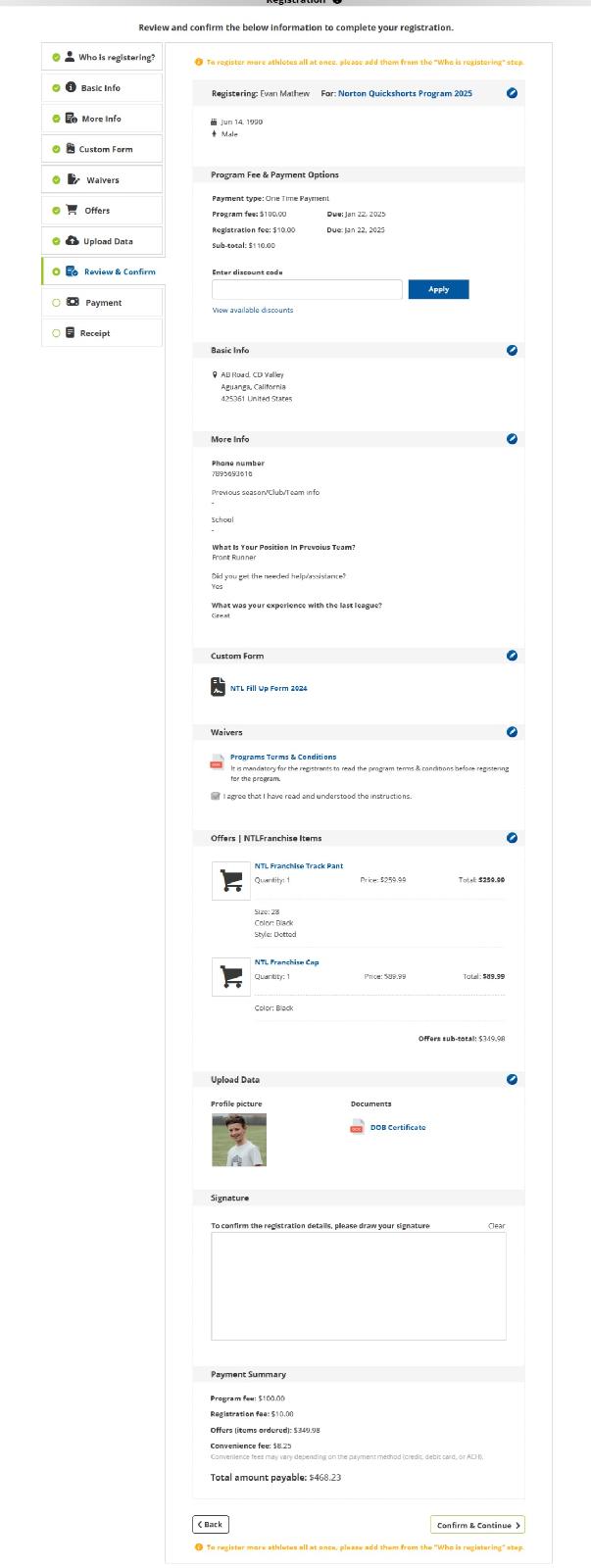Go back with the Back button
Screen dimensions: 591x1568
click(211, 1524)
